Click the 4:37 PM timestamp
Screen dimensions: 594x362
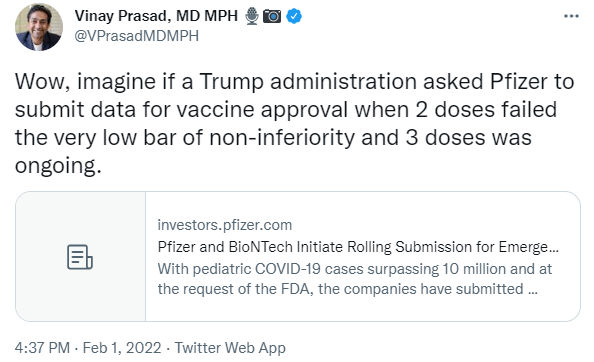[42, 348]
